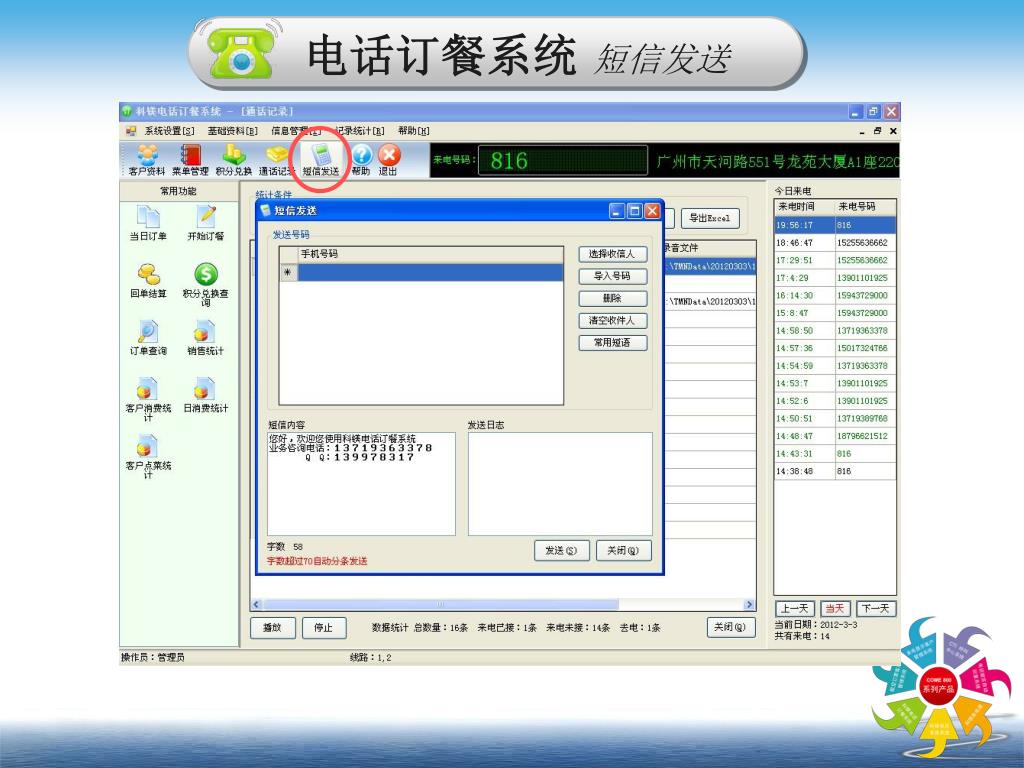The image size is (1024, 768).
Task: Open the 信息管理 menu
Action: point(296,131)
